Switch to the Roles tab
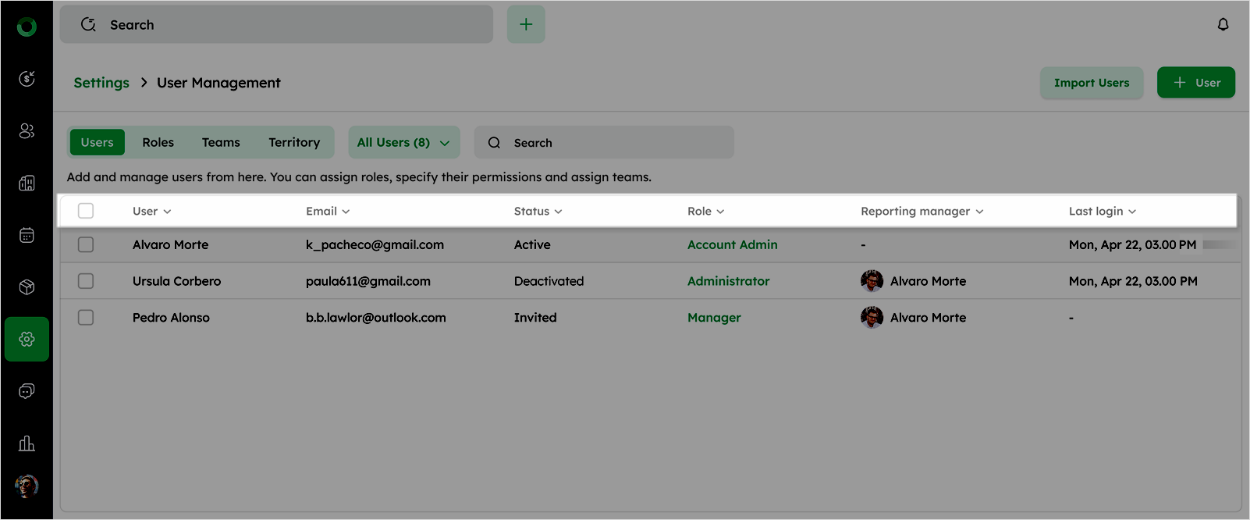Screen dimensions: 1250x520 tap(158, 142)
